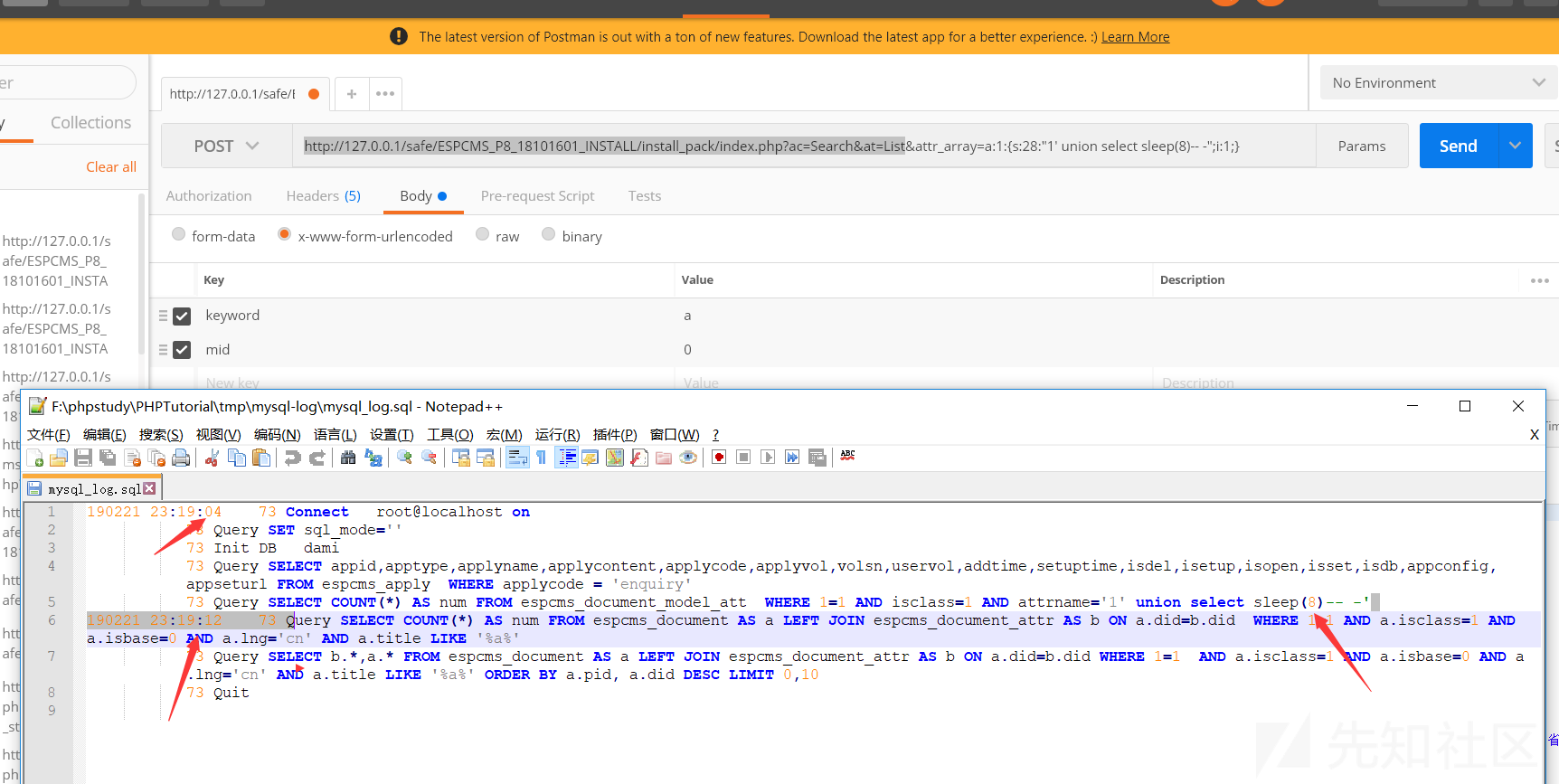Click Zoom Out magnifier icon

point(429,458)
